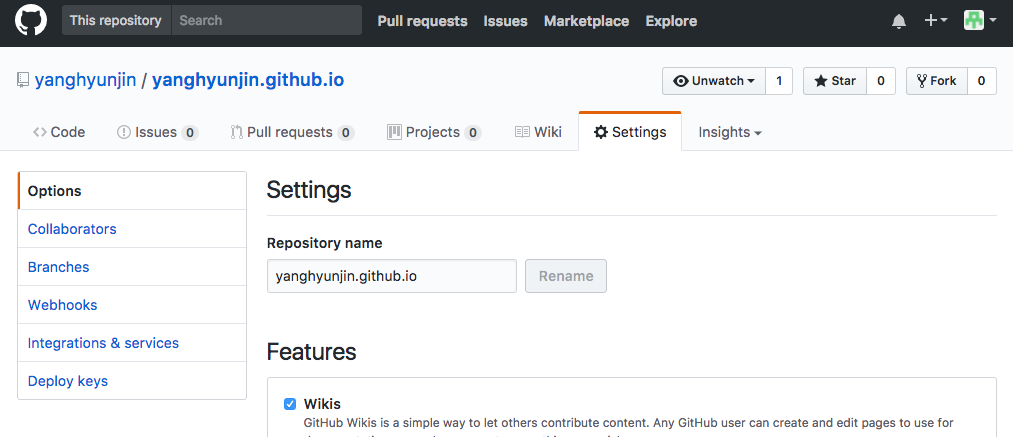The width and height of the screenshot is (1013, 437).
Task: Open Marketplace in top navigation
Action: point(586,21)
